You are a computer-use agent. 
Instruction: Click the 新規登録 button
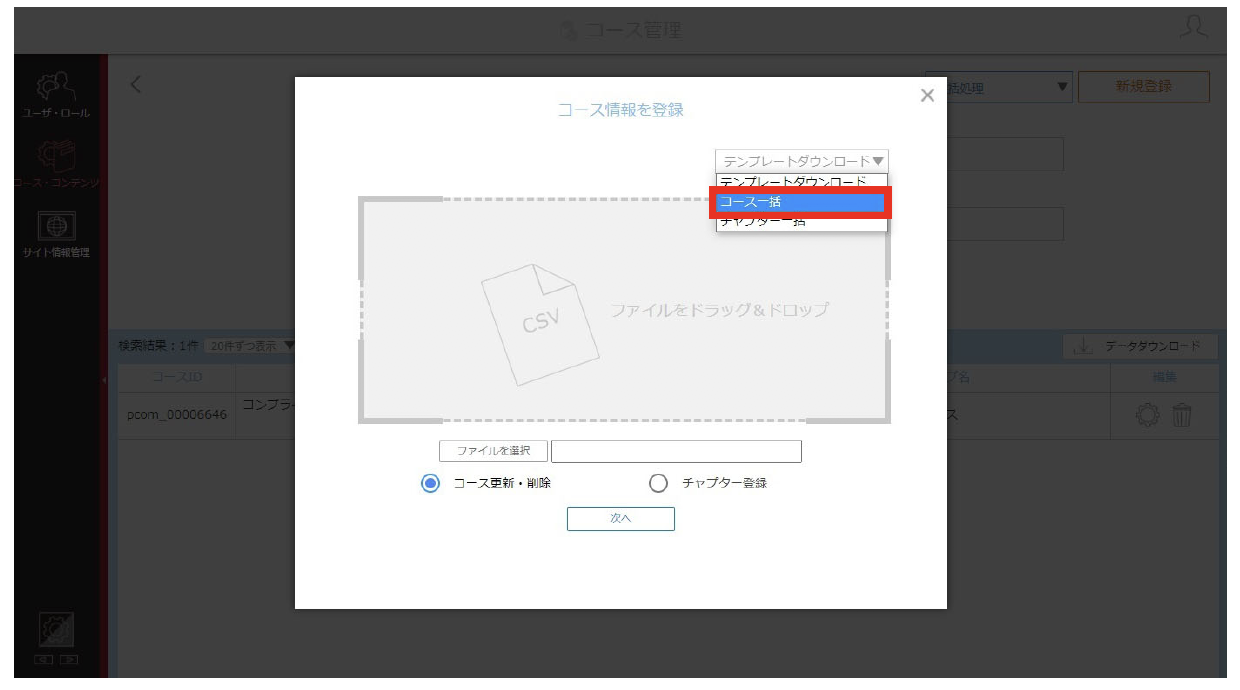pos(1144,87)
